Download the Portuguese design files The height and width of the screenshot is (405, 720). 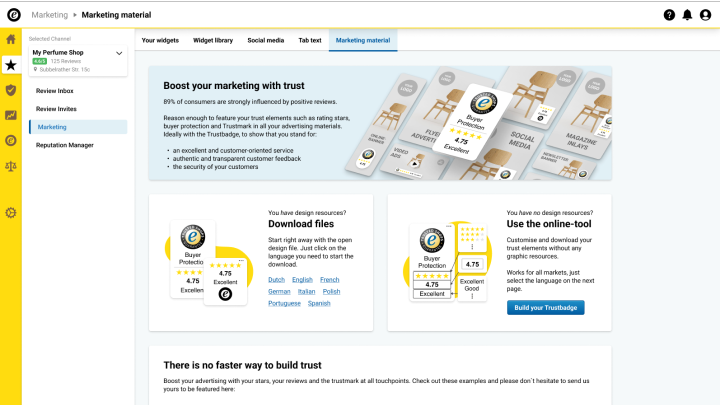[x=284, y=304]
